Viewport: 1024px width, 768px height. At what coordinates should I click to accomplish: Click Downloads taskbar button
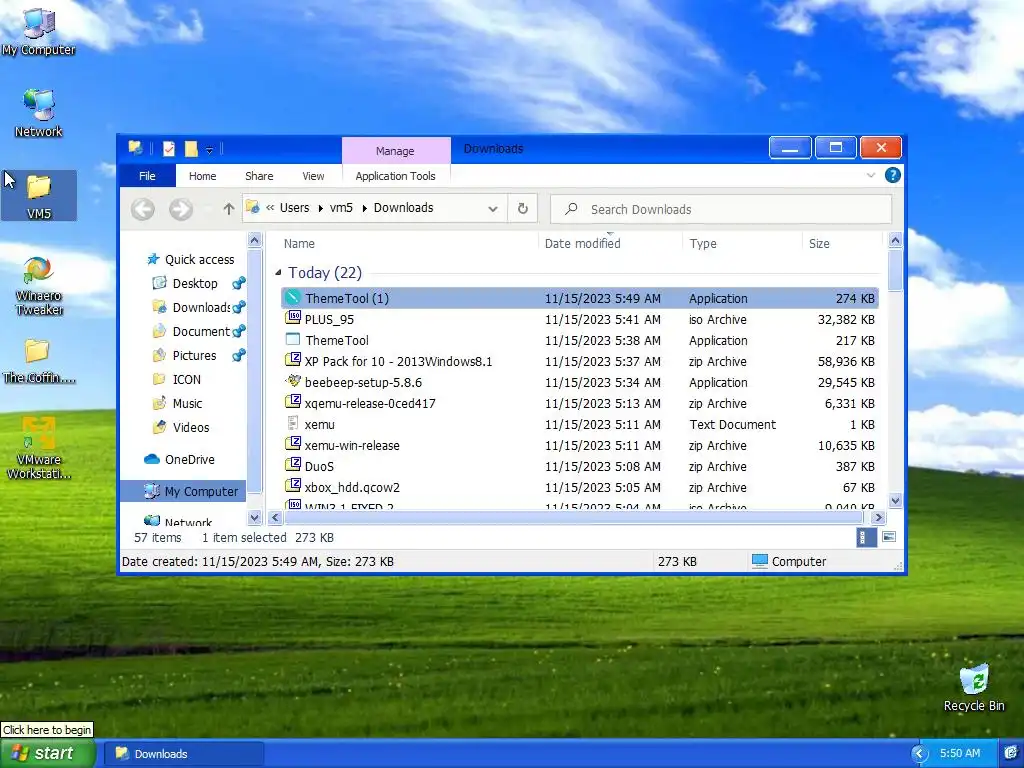(185, 754)
